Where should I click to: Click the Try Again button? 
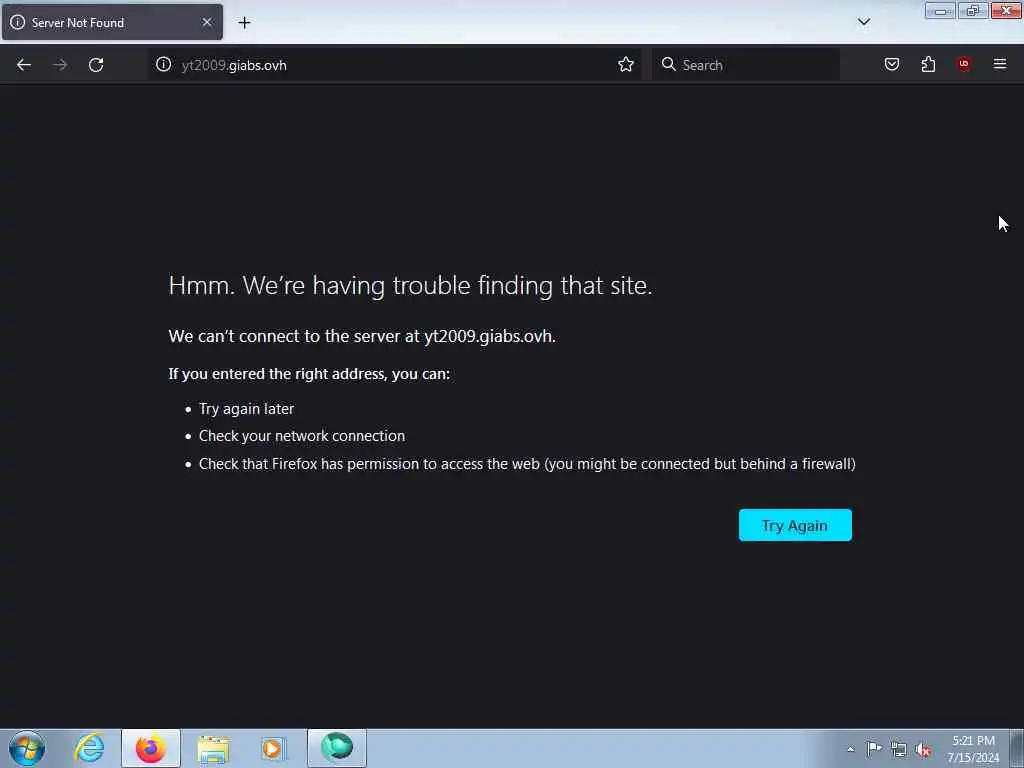[x=795, y=525]
